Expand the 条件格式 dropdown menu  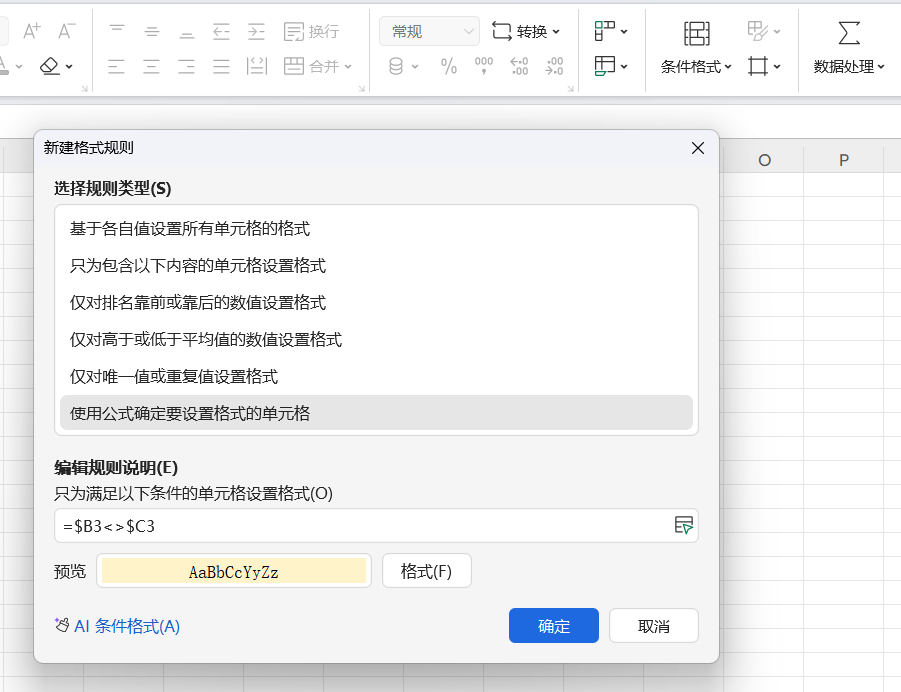point(697,67)
